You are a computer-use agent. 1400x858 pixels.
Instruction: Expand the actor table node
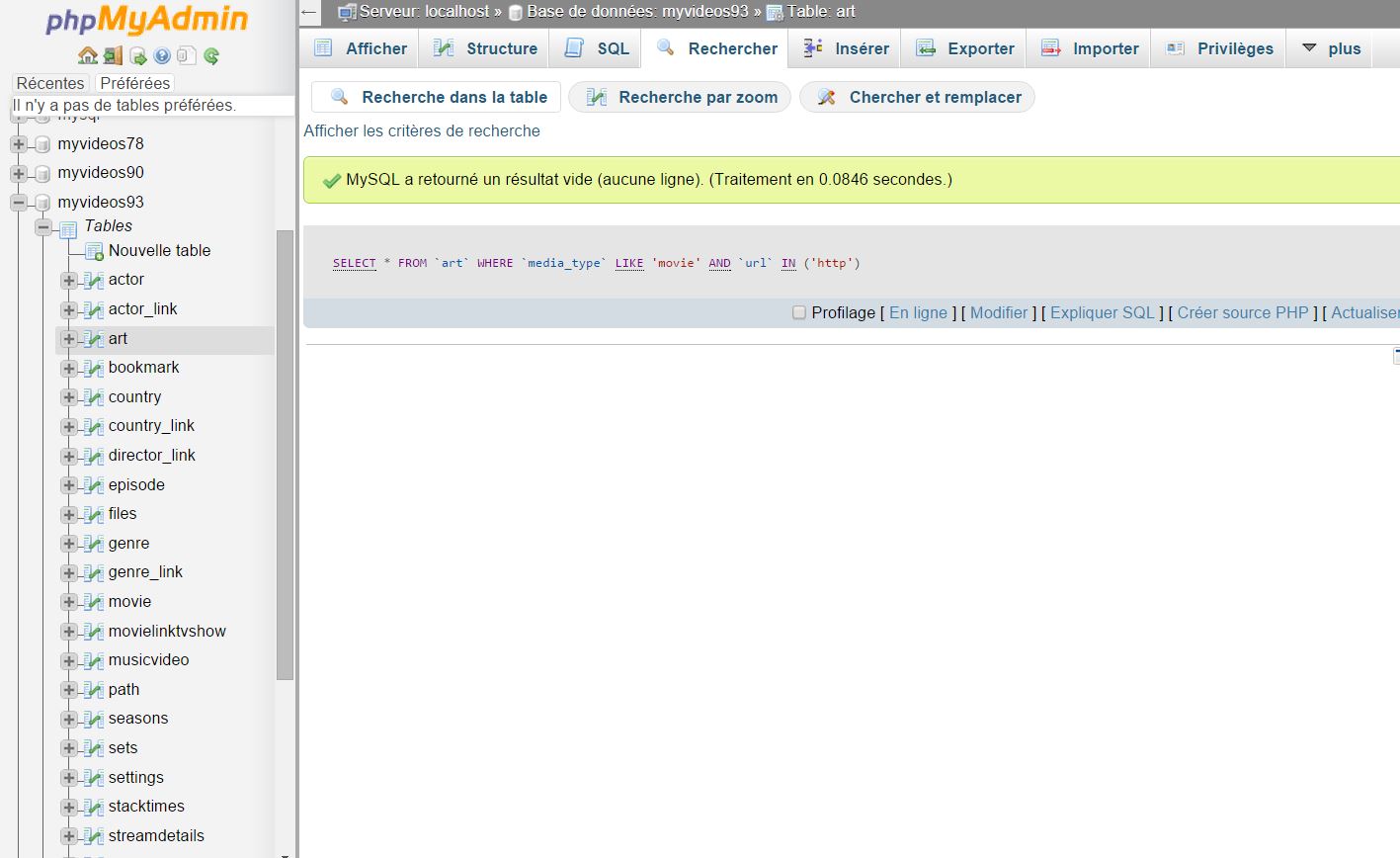[x=69, y=281]
